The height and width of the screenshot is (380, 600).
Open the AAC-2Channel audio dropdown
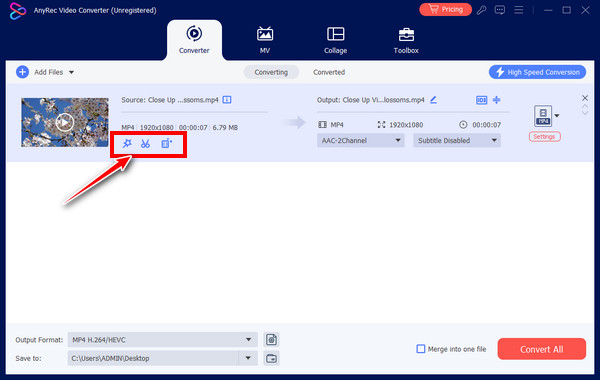[x=360, y=140]
